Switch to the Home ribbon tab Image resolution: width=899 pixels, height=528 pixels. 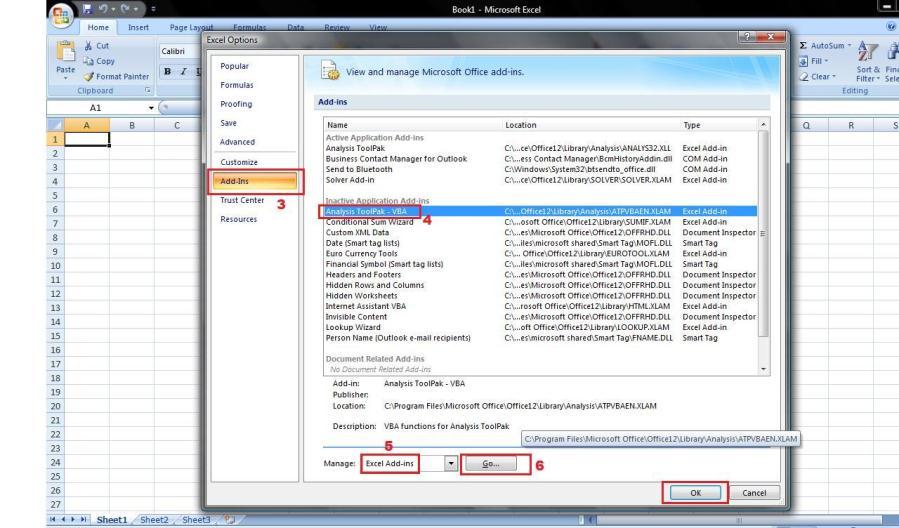(98, 27)
